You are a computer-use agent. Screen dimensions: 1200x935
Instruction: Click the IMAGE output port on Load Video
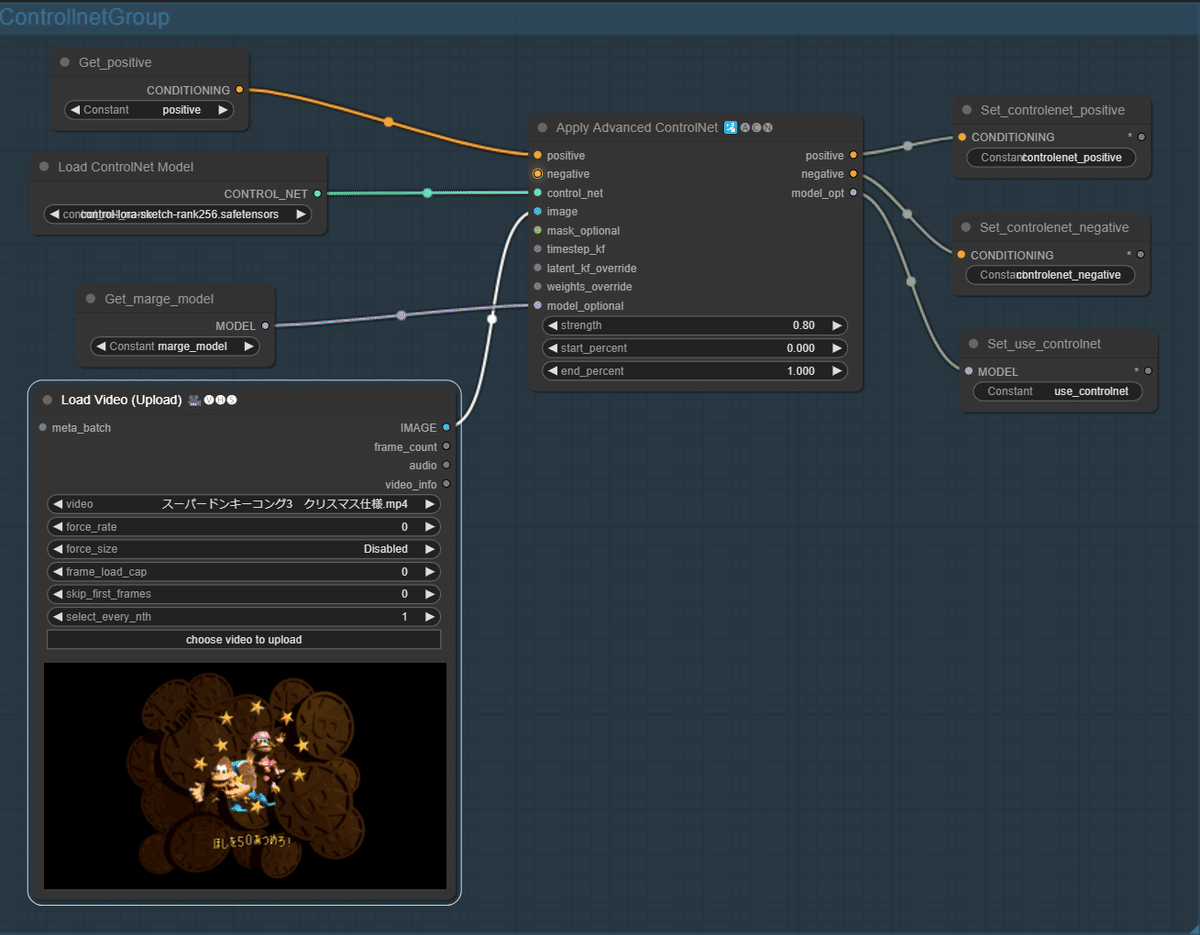[x=446, y=428]
